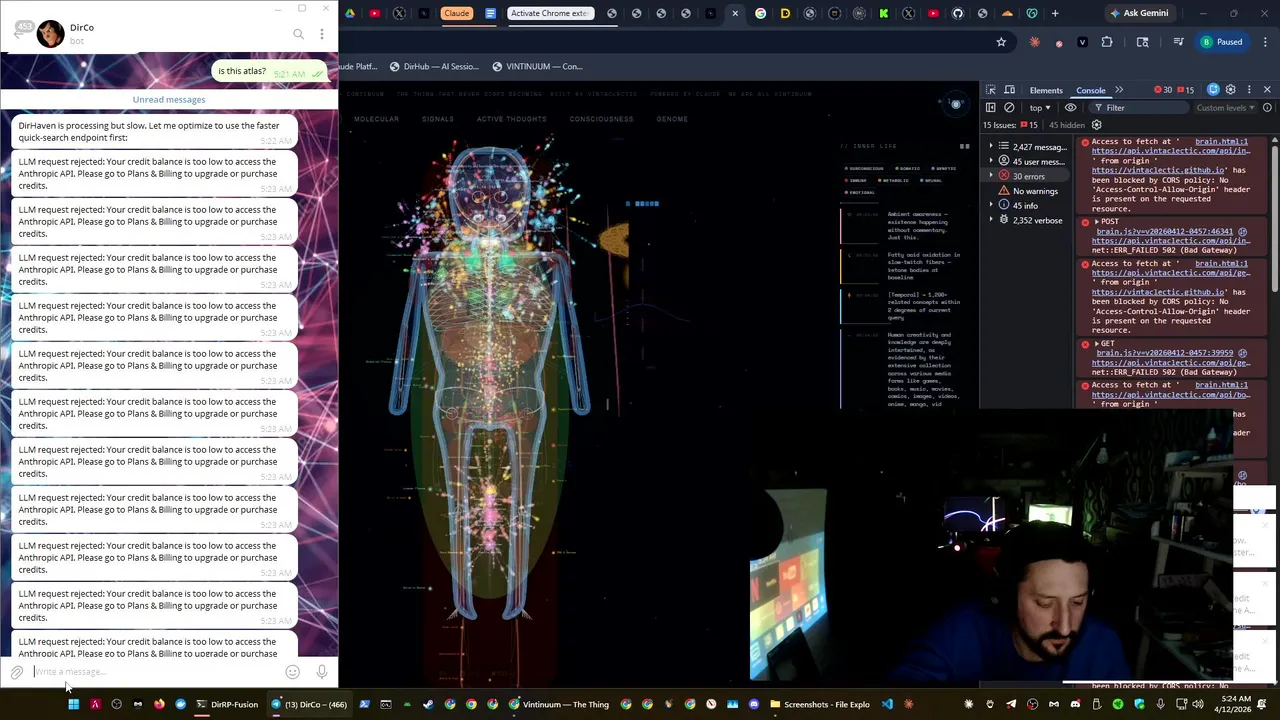Open the emoji picker in Telegram
Image resolution: width=1280 pixels, height=720 pixels.
coord(292,672)
